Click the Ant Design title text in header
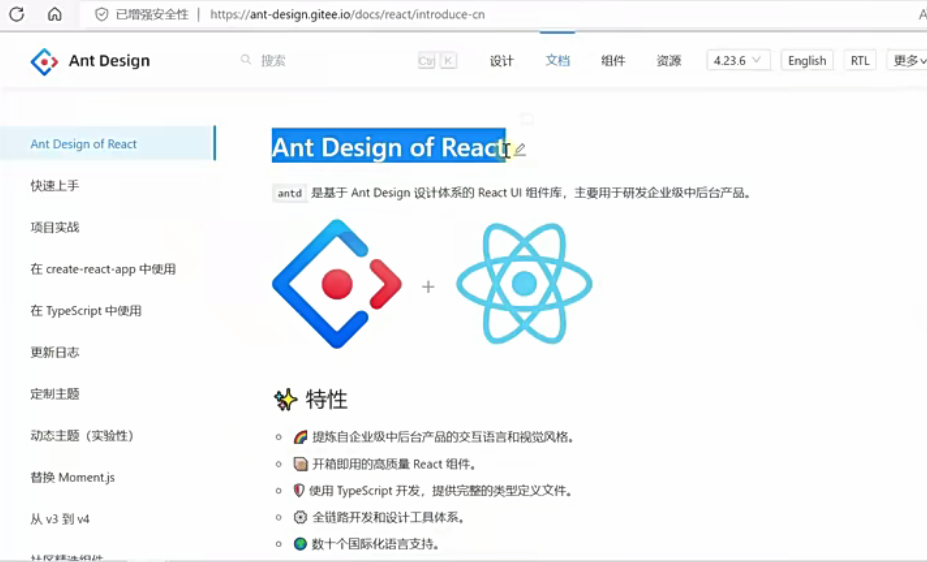The width and height of the screenshot is (927, 562). tap(109, 61)
